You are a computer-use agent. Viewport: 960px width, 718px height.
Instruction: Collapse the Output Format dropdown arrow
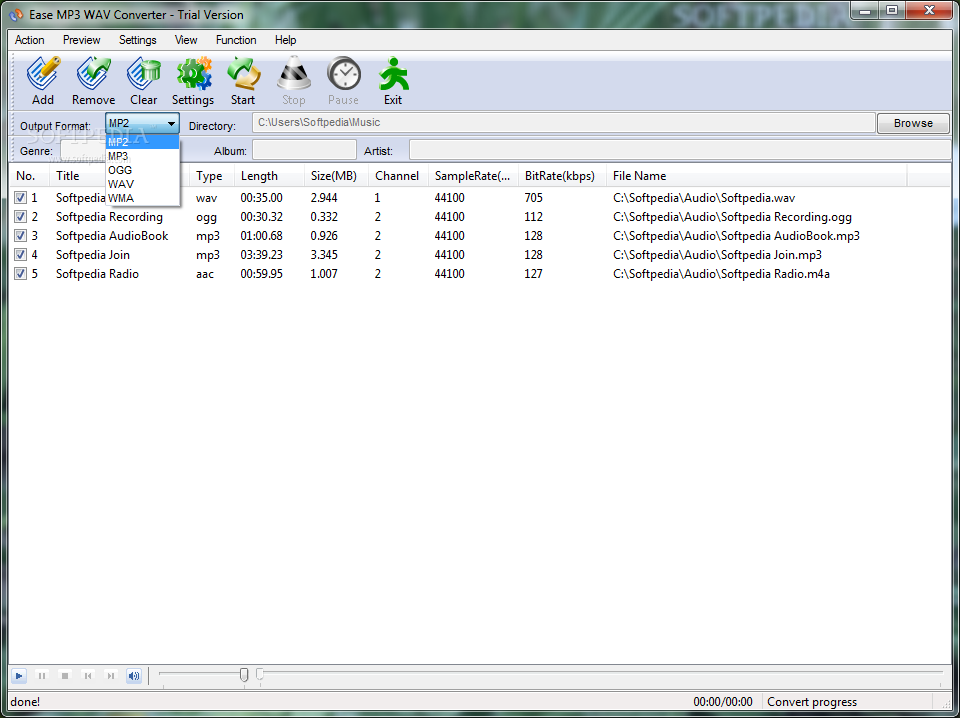click(x=171, y=124)
